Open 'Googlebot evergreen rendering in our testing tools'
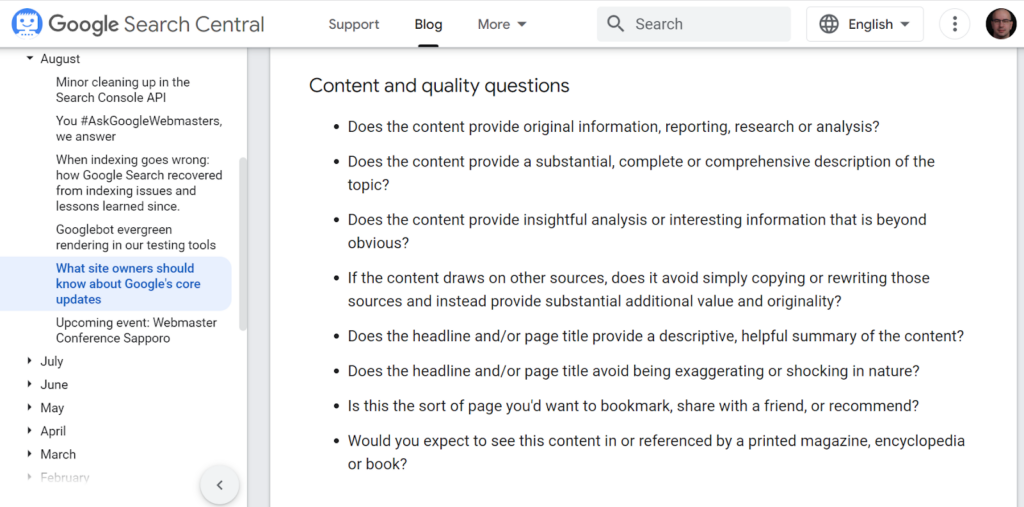Image resolution: width=1024 pixels, height=507 pixels. (135, 237)
